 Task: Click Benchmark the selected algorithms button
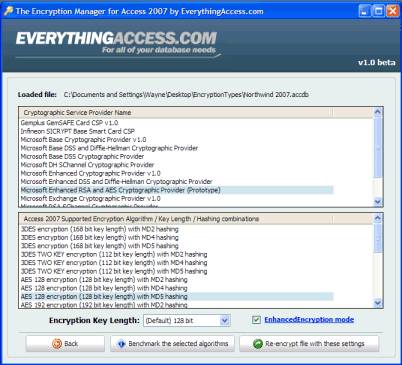pos(172,344)
